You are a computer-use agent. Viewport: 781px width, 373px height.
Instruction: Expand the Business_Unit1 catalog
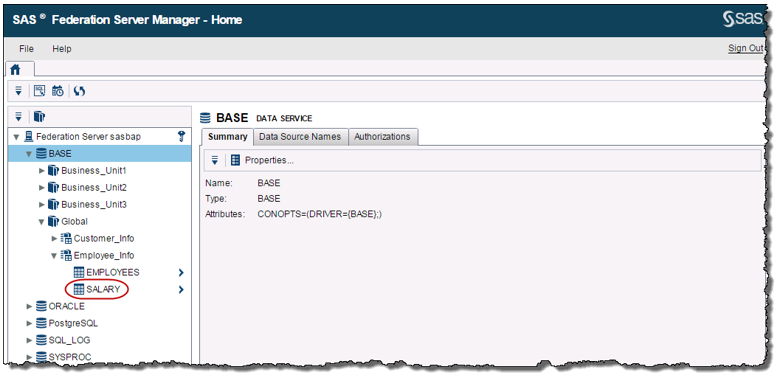(42, 171)
